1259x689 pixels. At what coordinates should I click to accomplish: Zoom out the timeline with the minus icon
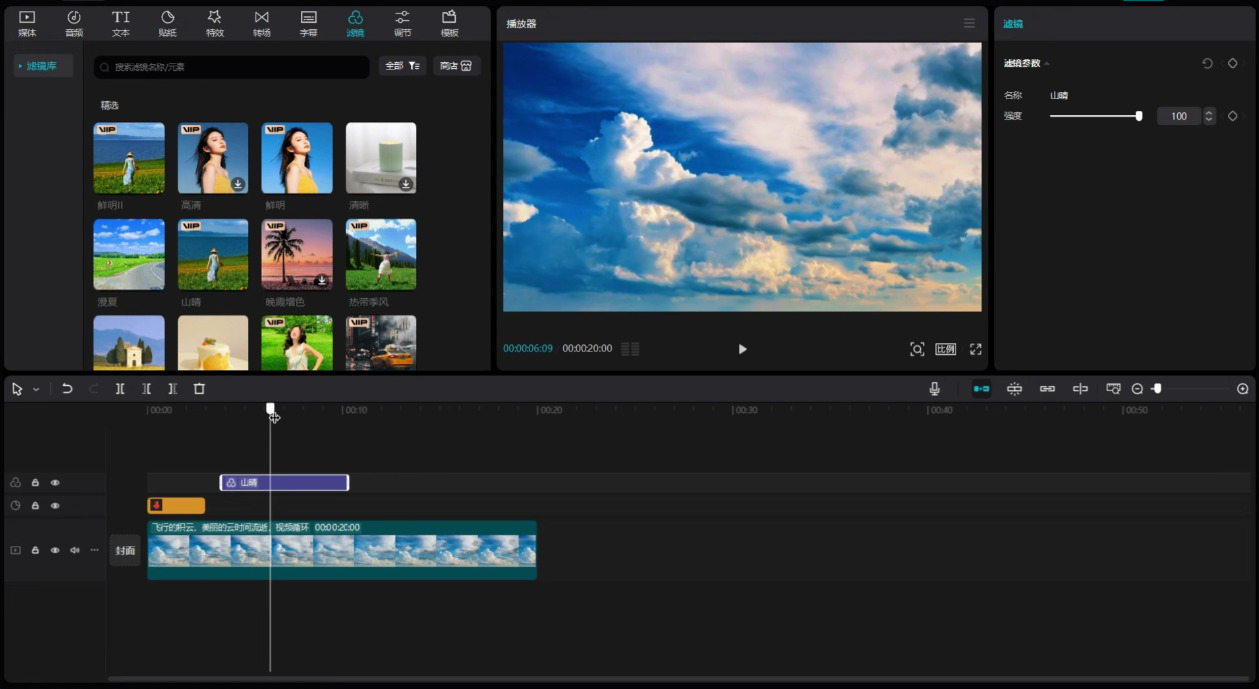(1137, 389)
